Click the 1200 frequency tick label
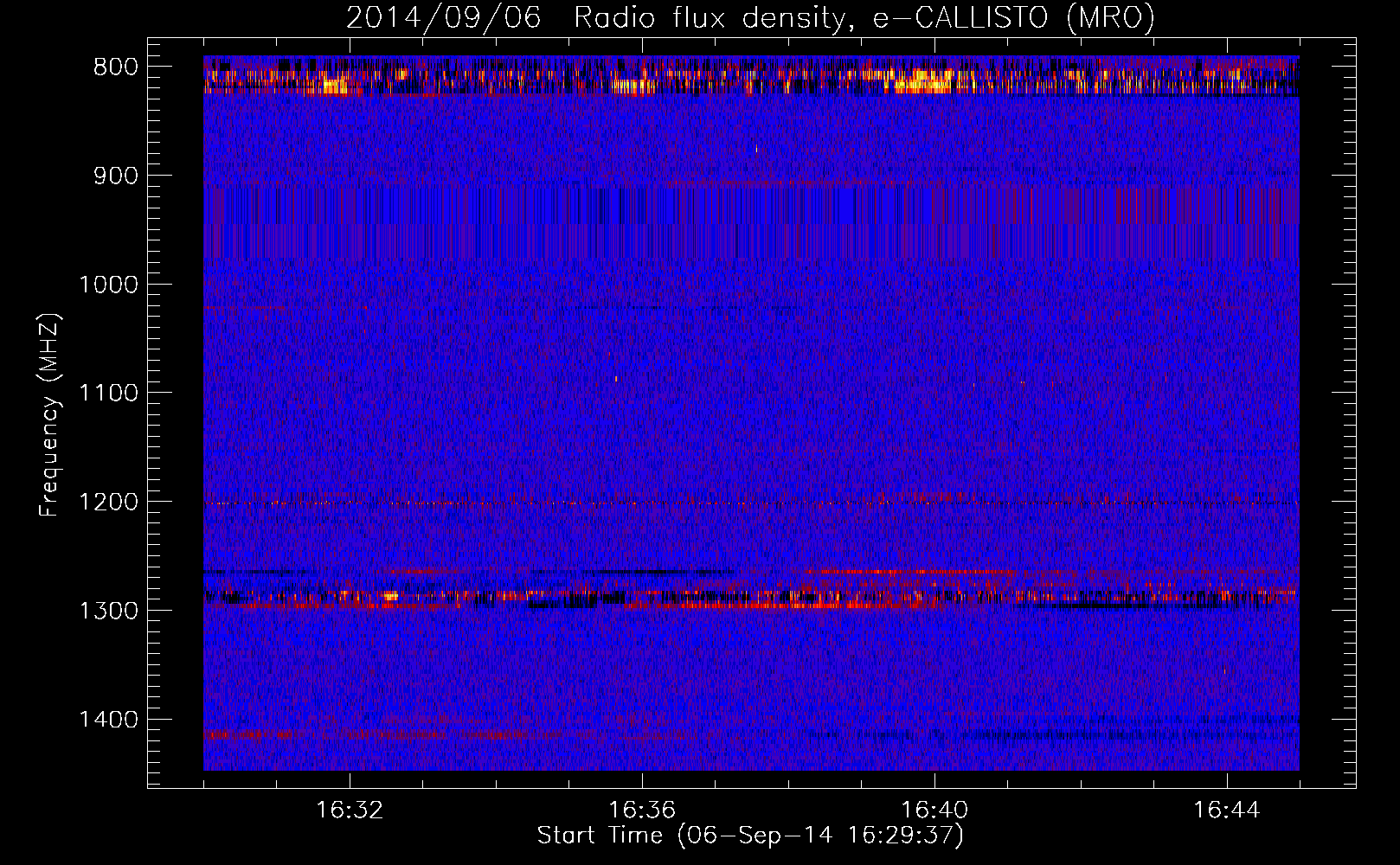Viewport: 1400px width, 865px height. 108,503
